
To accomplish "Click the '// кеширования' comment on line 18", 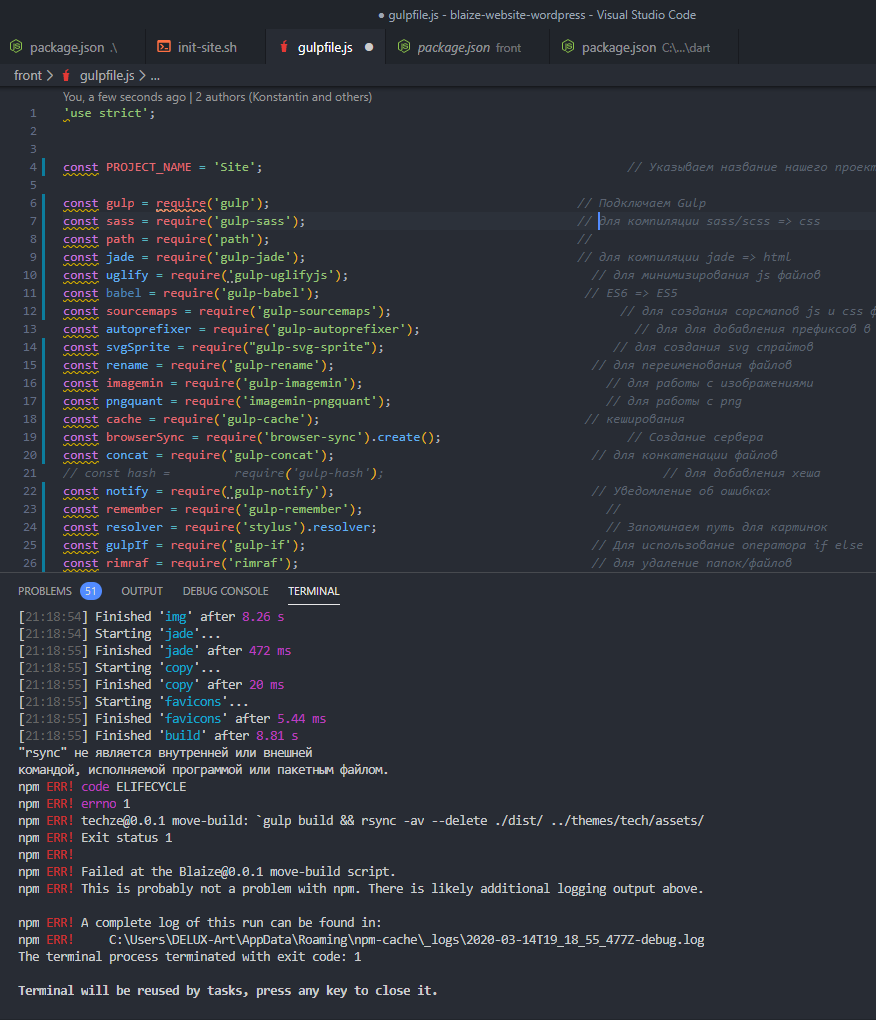I will tap(634, 419).
